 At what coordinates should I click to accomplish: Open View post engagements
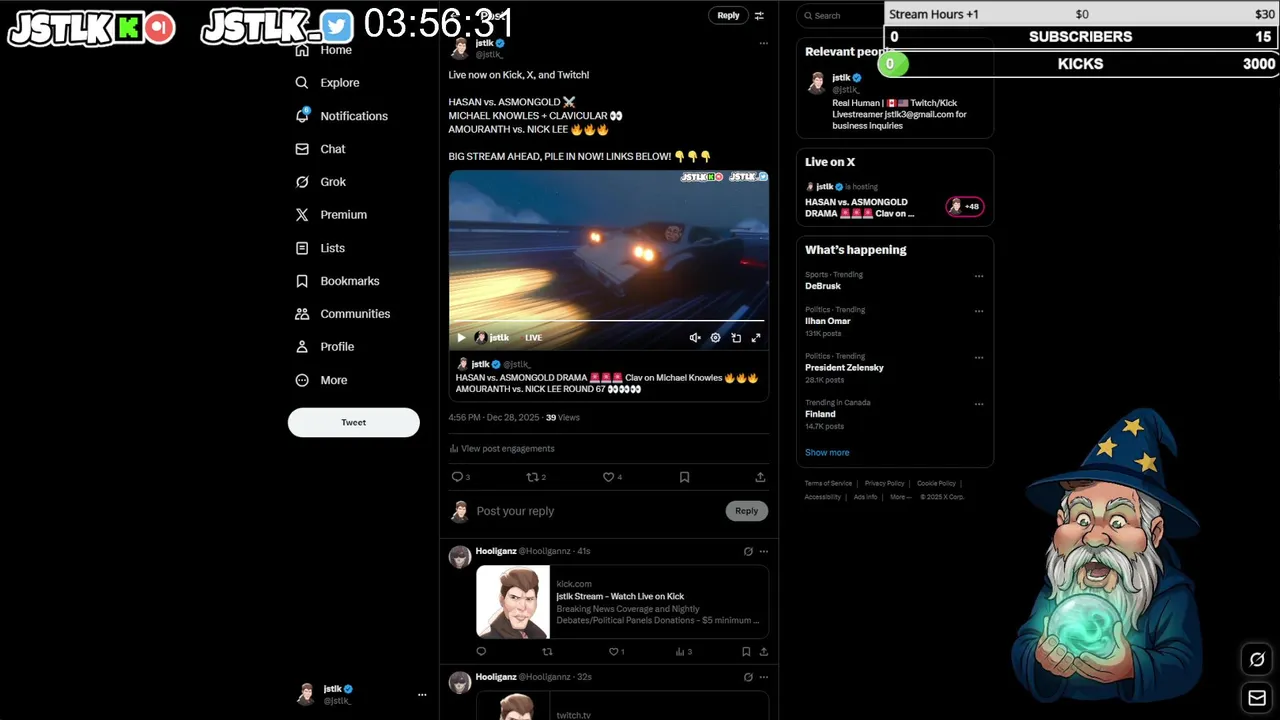[502, 449]
